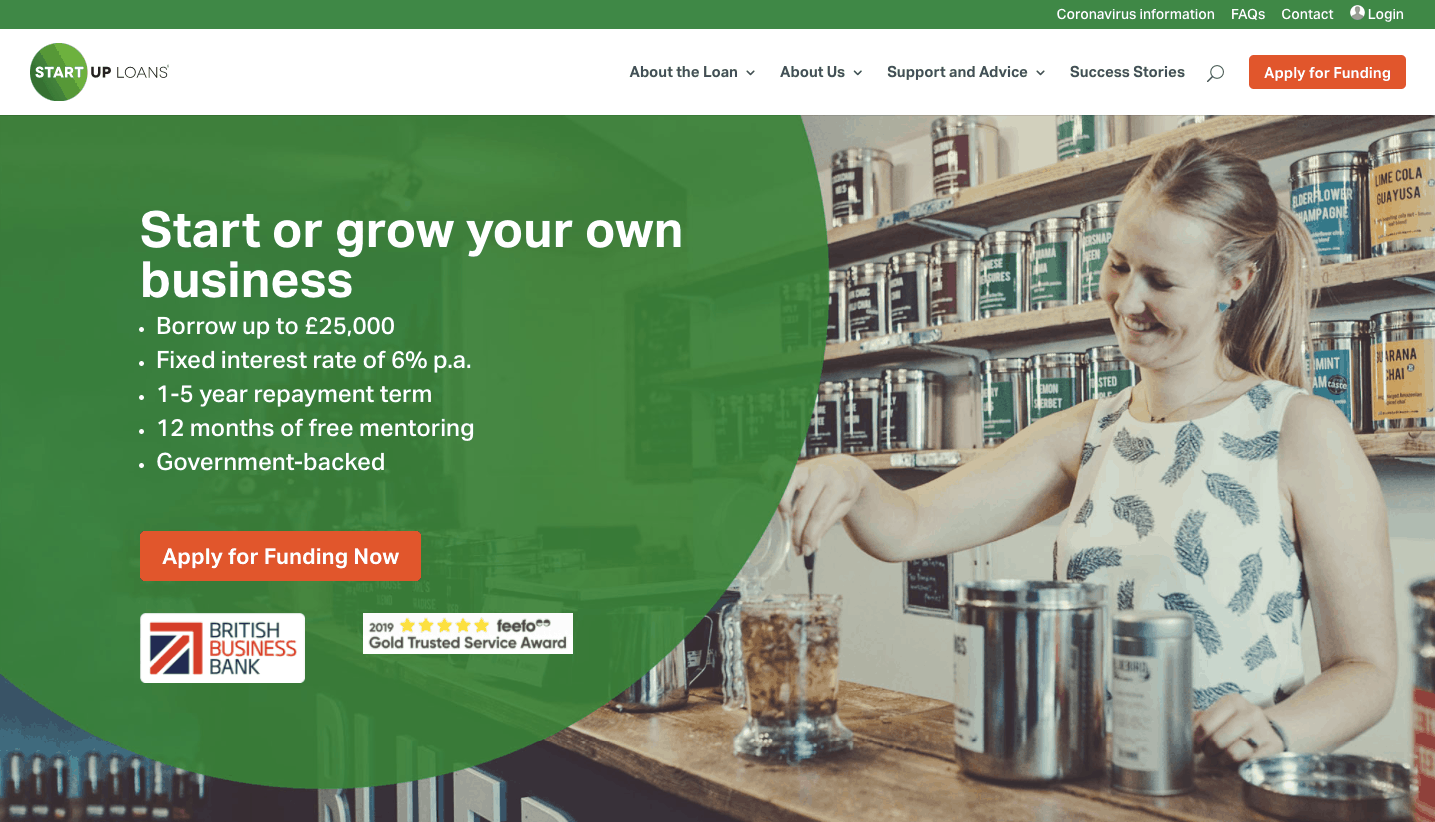This screenshot has height=822, width=1435.
Task: Click the user profile icon beside Login
Action: (1357, 13)
